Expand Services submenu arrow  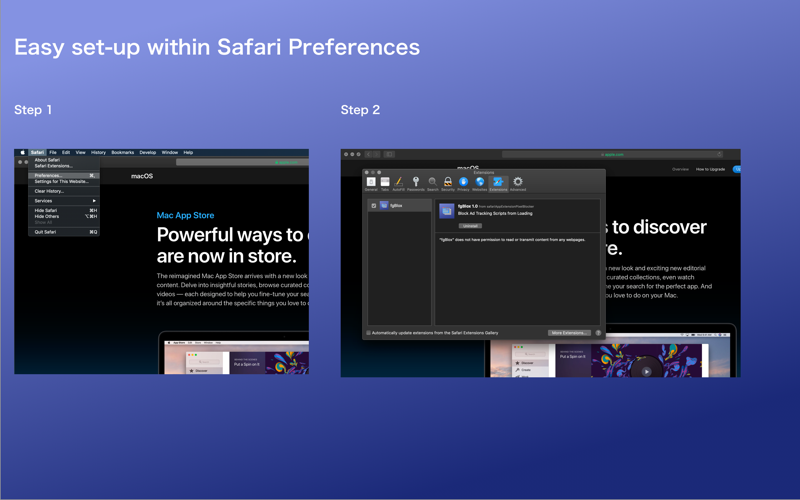click(x=94, y=201)
